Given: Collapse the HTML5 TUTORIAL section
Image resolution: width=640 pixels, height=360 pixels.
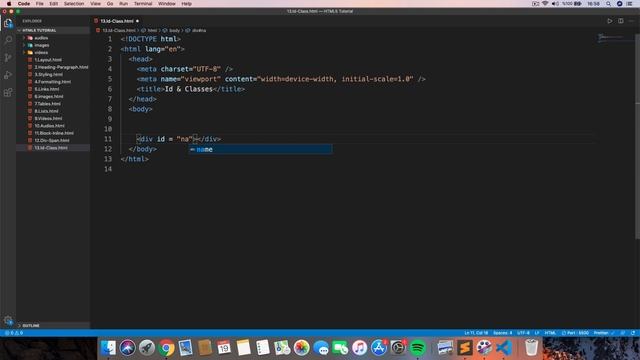Looking at the screenshot, I should [x=39, y=30].
